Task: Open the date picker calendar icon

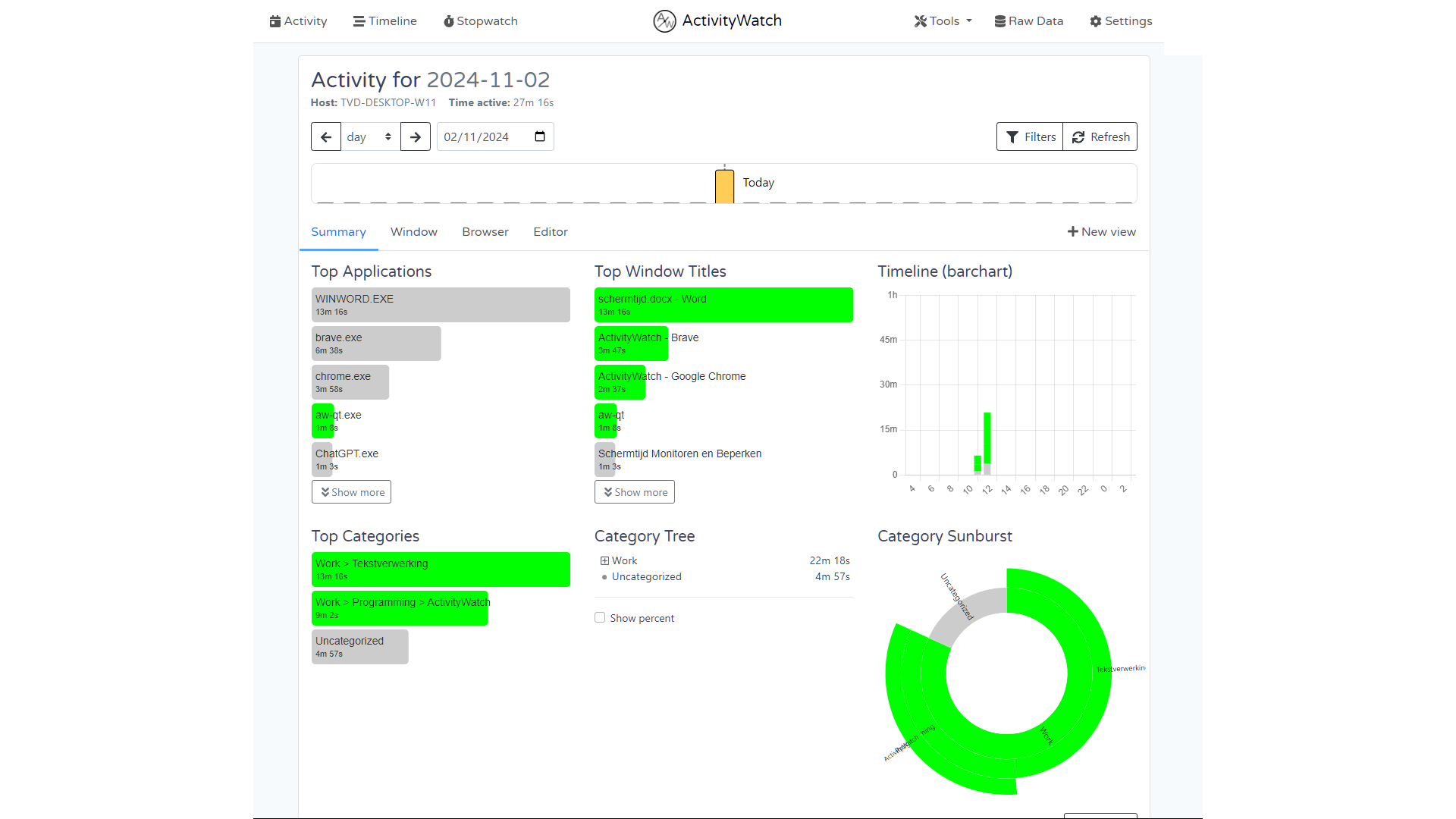Action: pyautogui.click(x=540, y=137)
